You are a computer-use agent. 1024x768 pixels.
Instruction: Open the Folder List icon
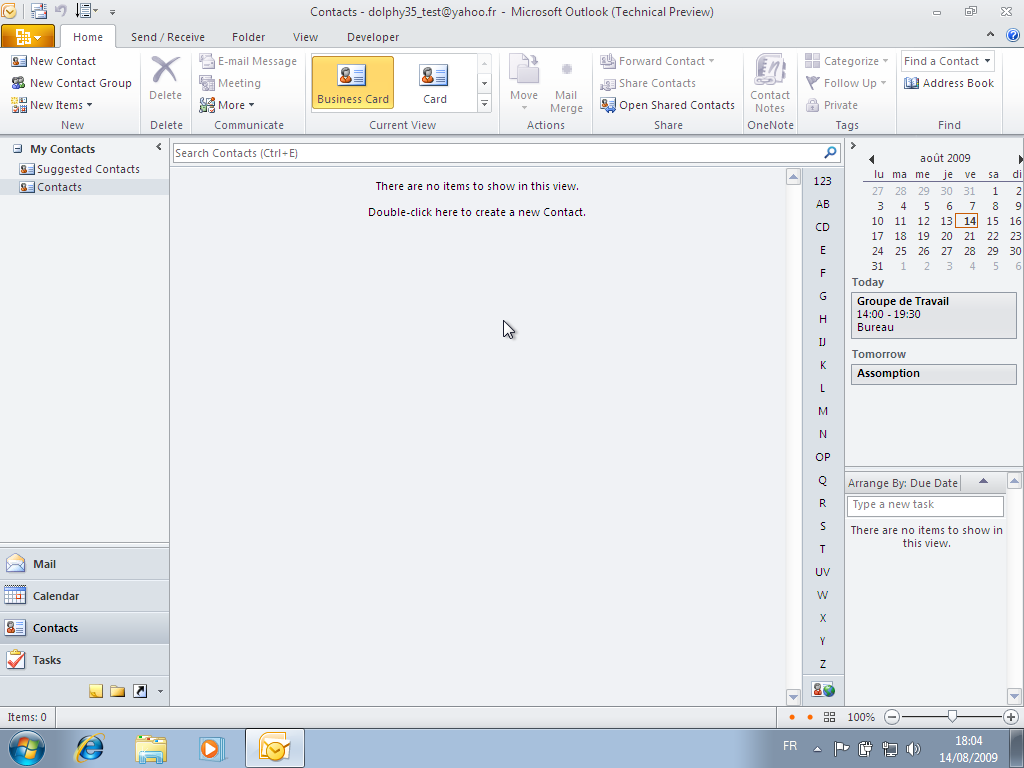[118, 691]
